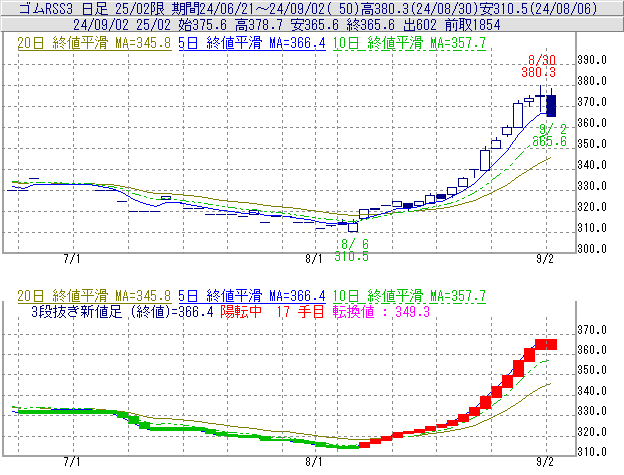624x475 pixels.
Task: Click lower chart price axis label '340.0'
Action: (592, 391)
